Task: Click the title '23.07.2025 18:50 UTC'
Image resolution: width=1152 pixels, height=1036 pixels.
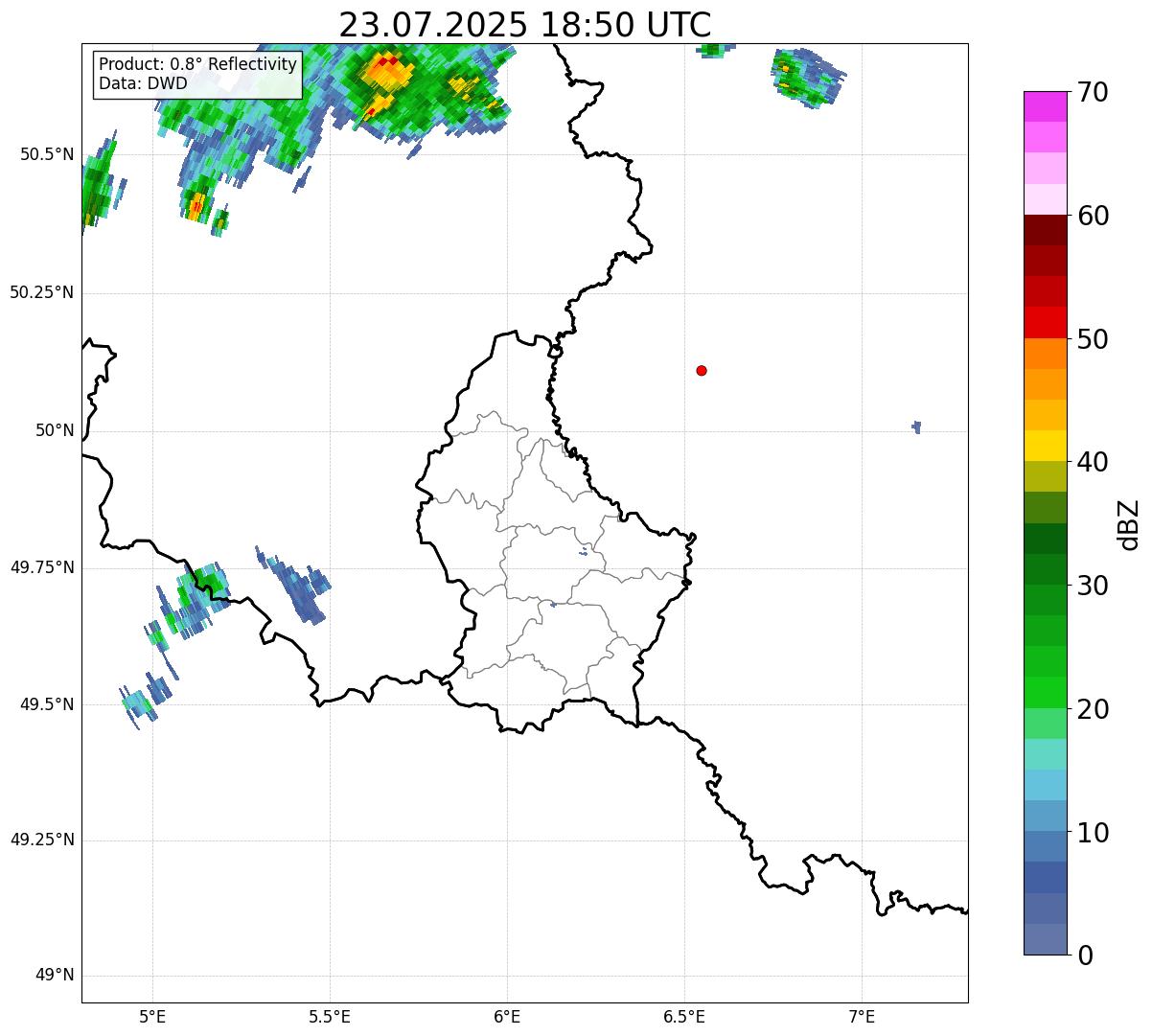Action: 525,25
